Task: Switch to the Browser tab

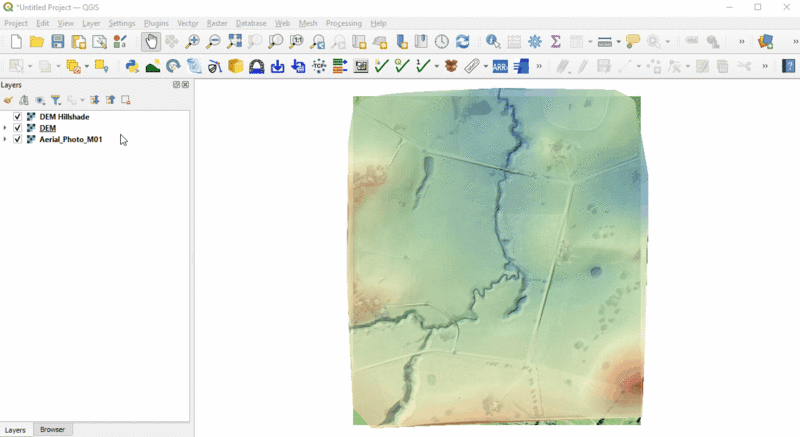Action: [52, 430]
